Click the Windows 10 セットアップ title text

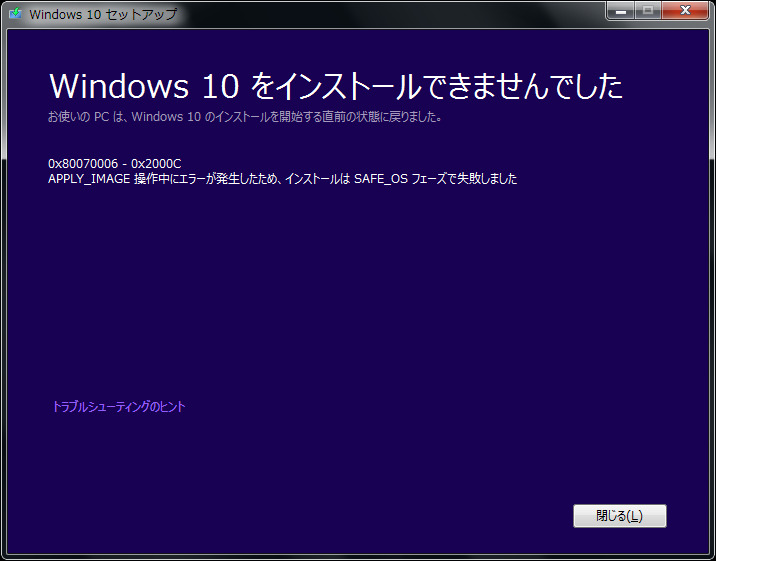[103, 14]
